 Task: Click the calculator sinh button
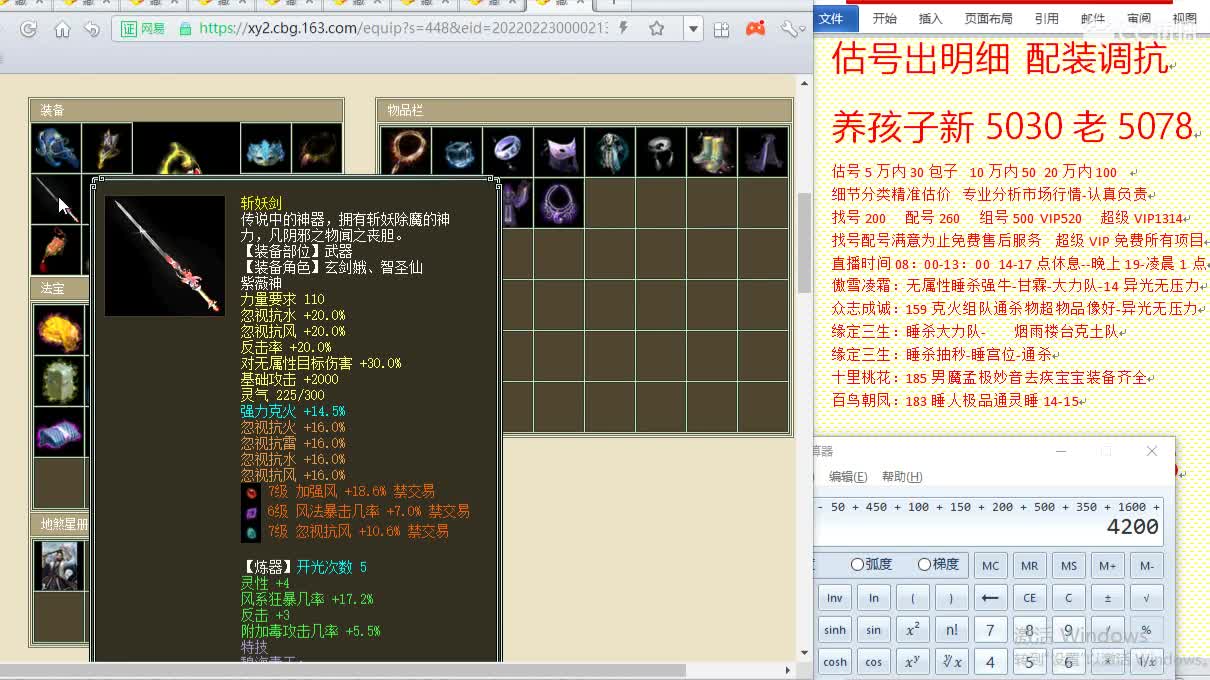[x=835, y=630]
